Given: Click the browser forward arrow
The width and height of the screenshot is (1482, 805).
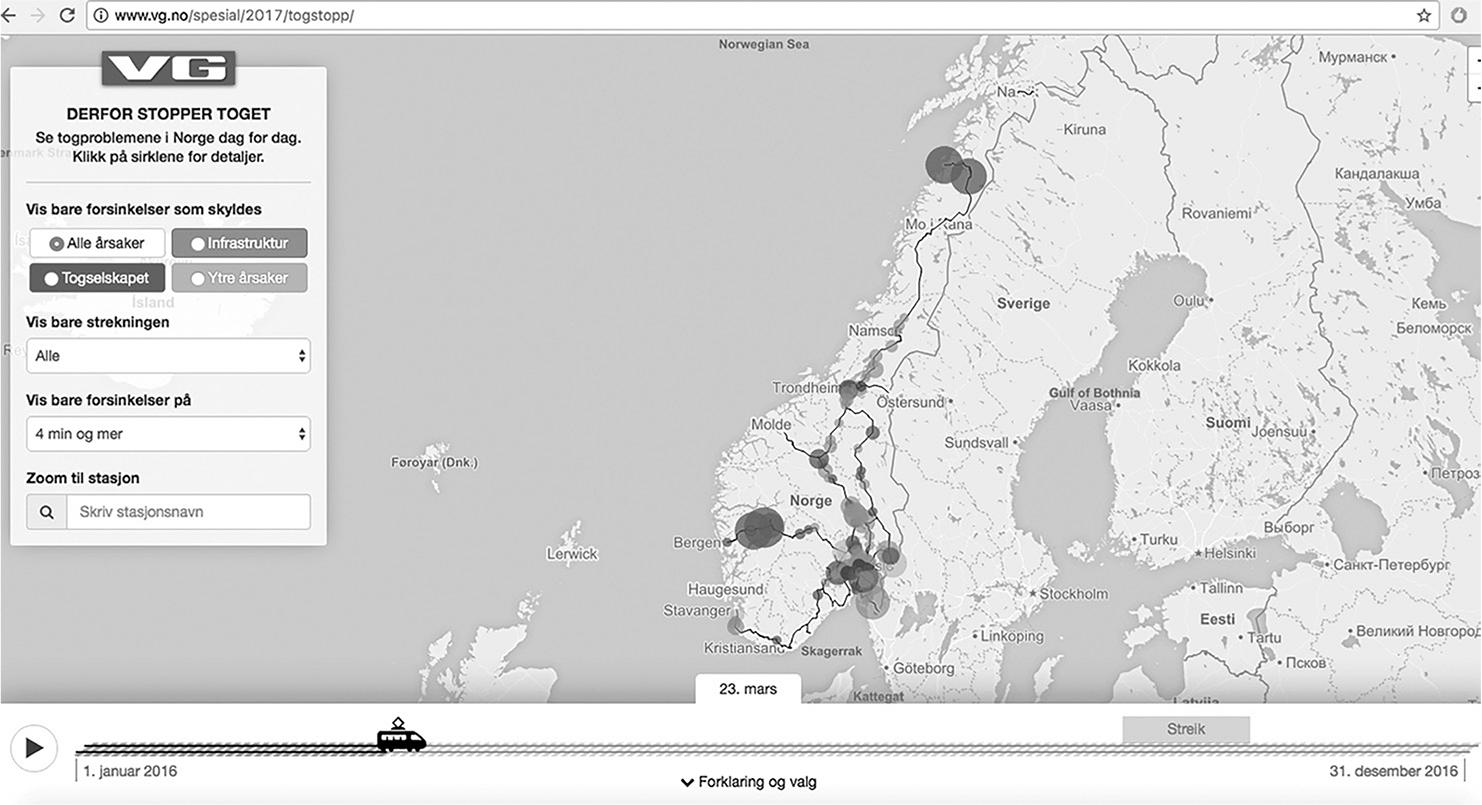Looking at the screenshot, I should coord(38,15).
